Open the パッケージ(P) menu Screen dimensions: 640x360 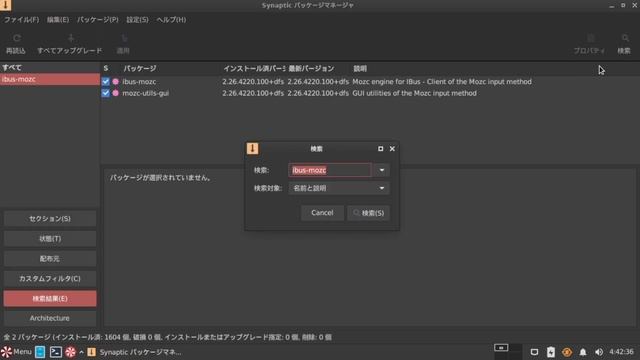[98, 20]
